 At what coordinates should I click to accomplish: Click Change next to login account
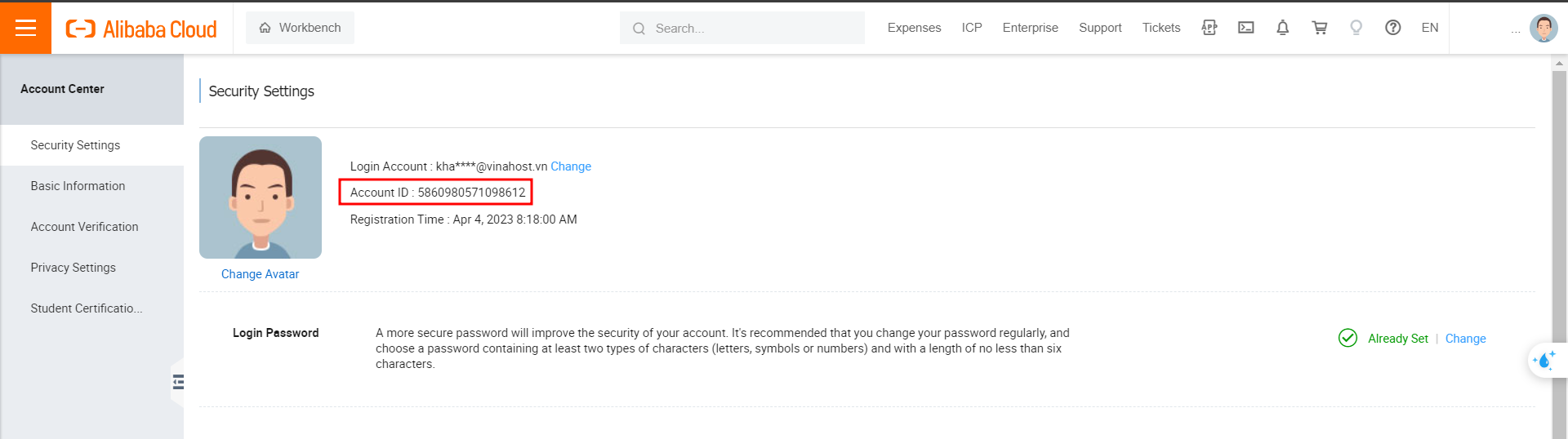[x=570, y=166]
